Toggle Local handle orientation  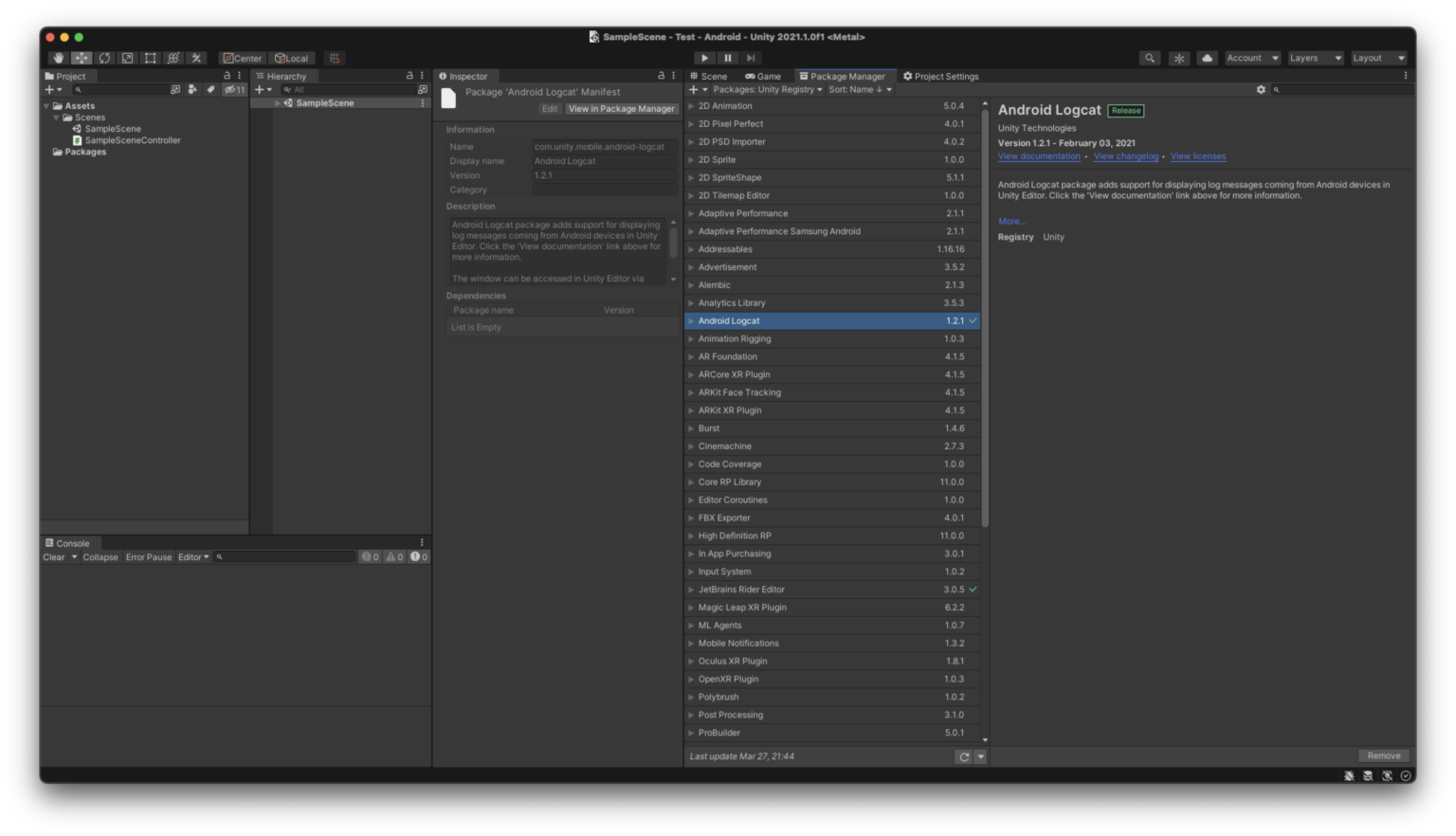click(292, 58)
